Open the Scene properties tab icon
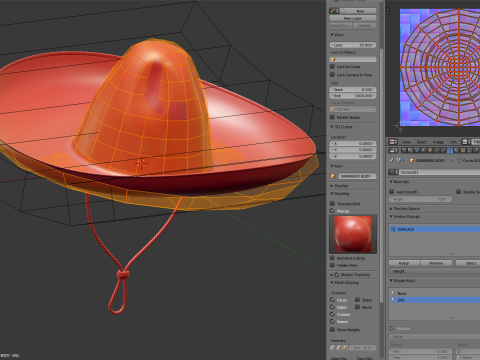This screenshot has height=360, width=480. tap(417, 150)
